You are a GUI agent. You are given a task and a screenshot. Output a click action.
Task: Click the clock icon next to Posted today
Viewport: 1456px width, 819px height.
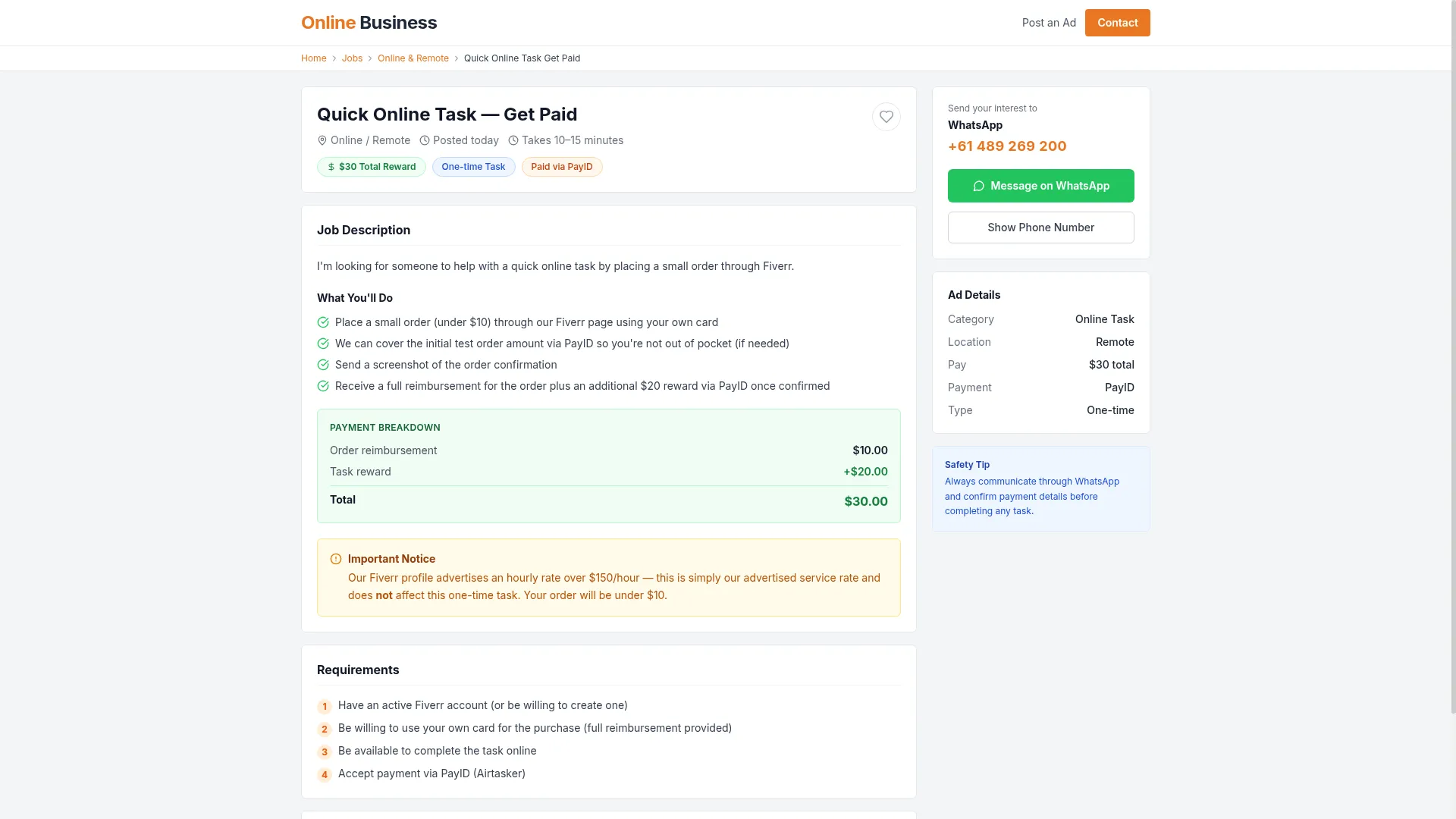425,140
